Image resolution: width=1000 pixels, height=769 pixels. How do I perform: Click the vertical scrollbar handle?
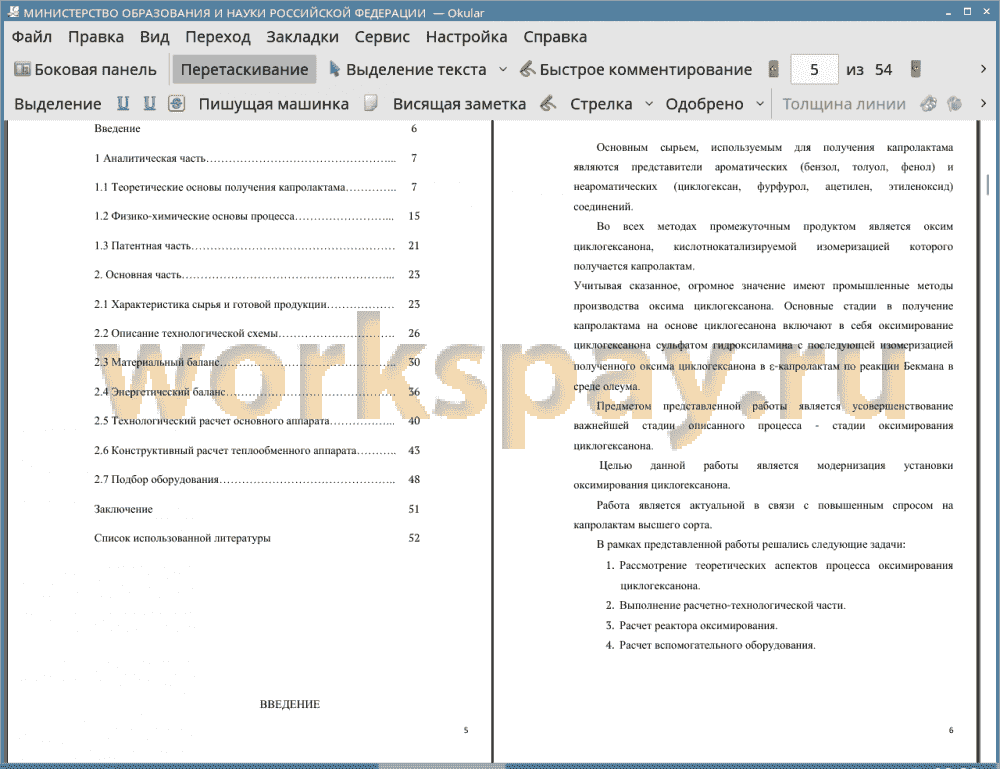click(989, 186)
